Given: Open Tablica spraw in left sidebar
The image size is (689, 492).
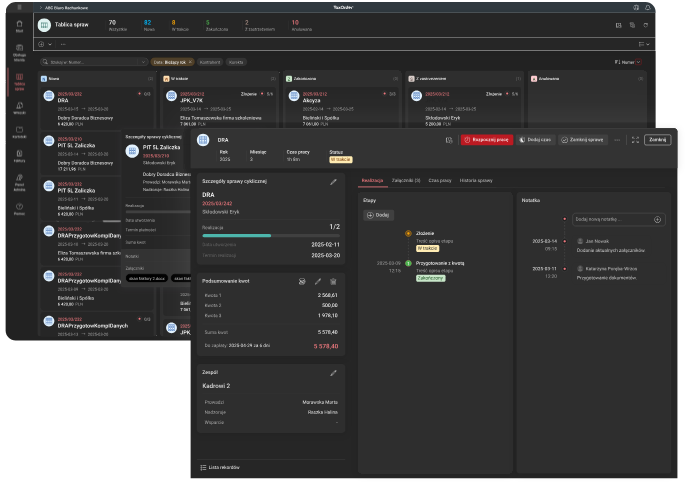Looking at the screenshot, I should pos(19,85).
